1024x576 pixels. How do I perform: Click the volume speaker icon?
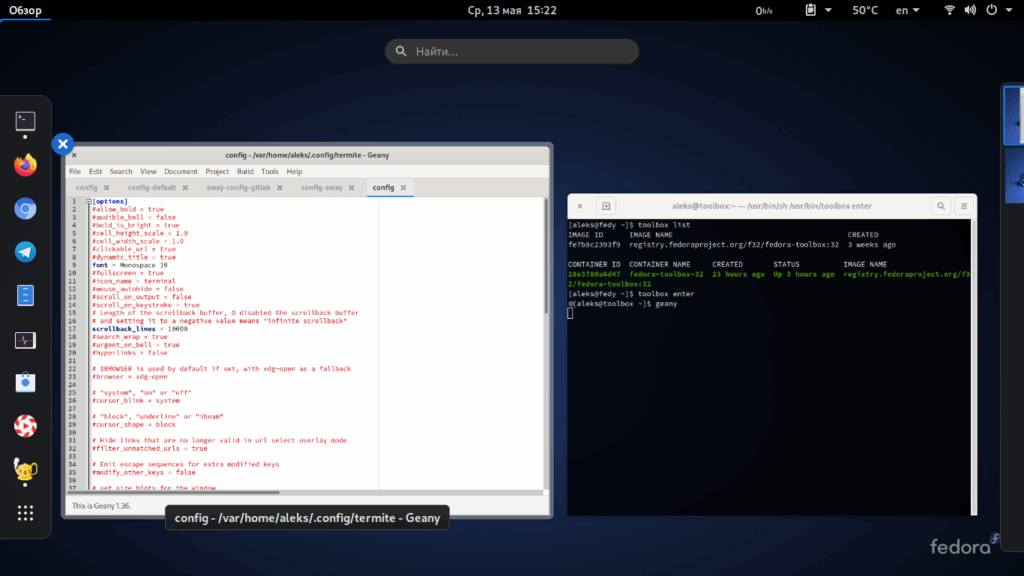(x=970, y=10)
